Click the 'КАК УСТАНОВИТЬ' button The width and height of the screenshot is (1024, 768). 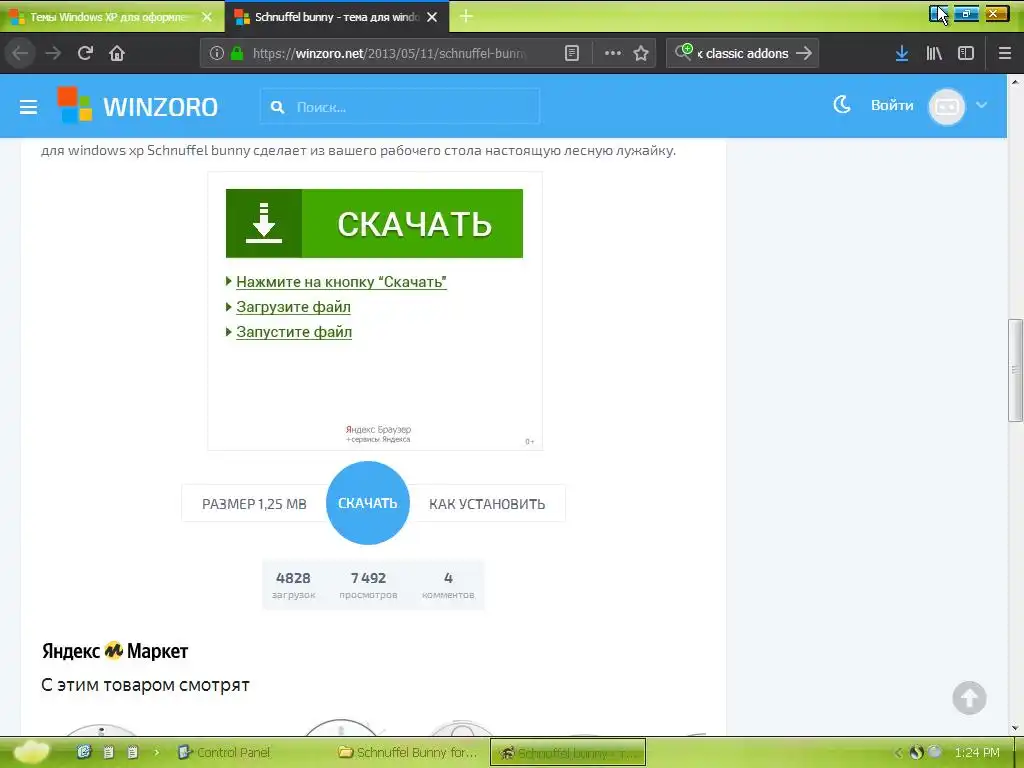[x=487, y=504]
